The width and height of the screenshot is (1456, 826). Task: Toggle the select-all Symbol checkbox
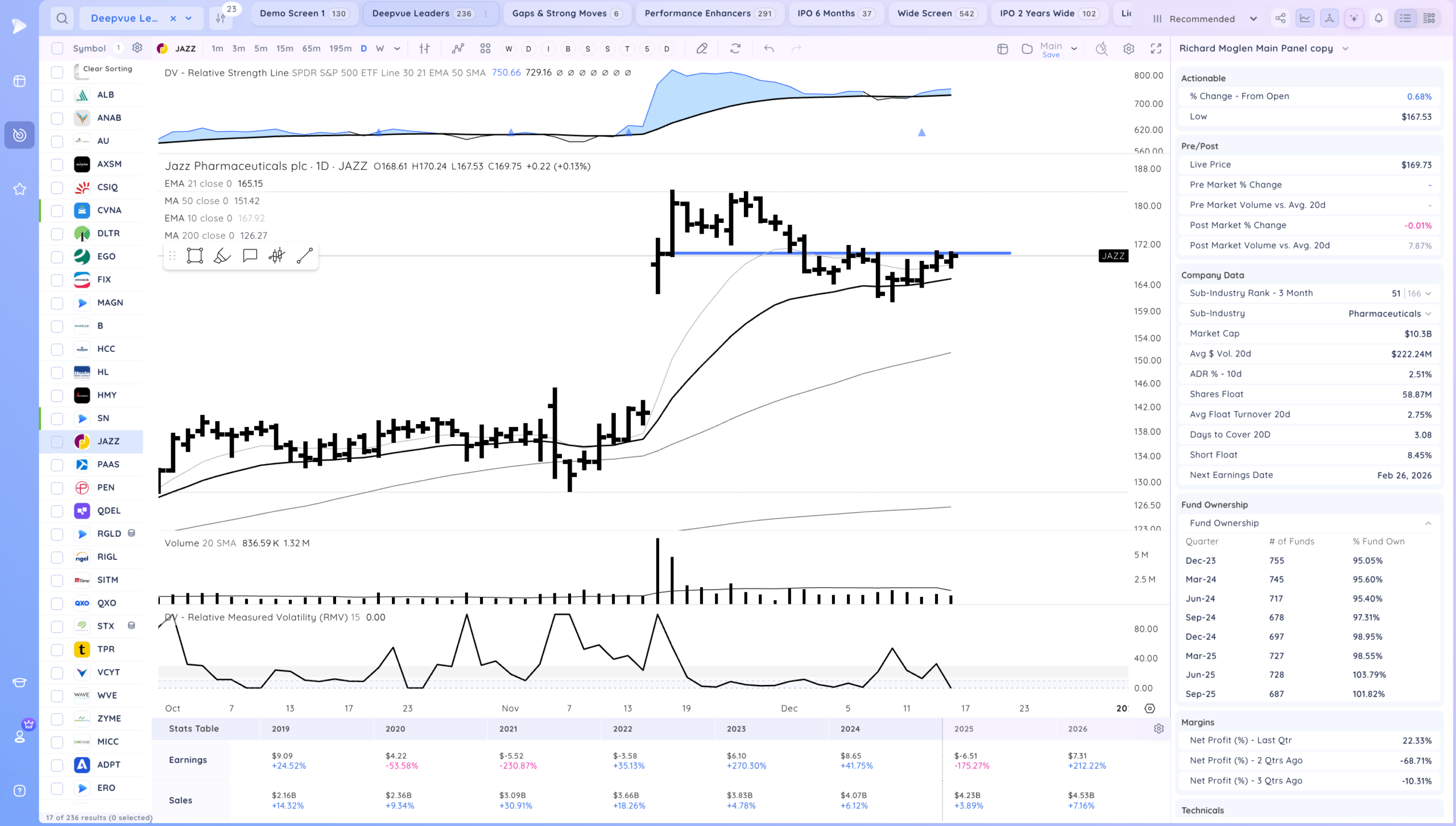[x=57, y=49]
